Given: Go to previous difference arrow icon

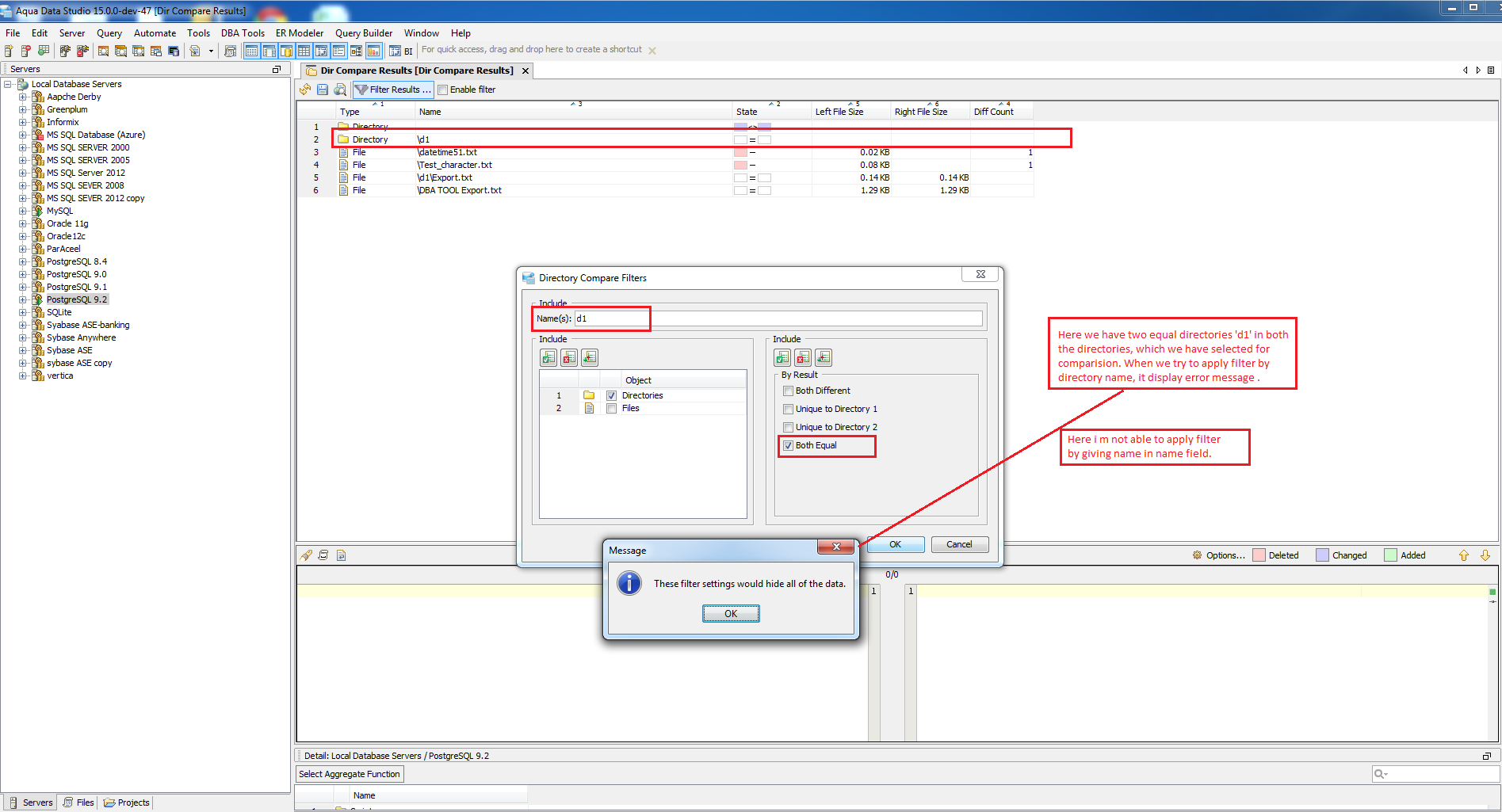Looking at the screenshot, I should click(1464, 555).
